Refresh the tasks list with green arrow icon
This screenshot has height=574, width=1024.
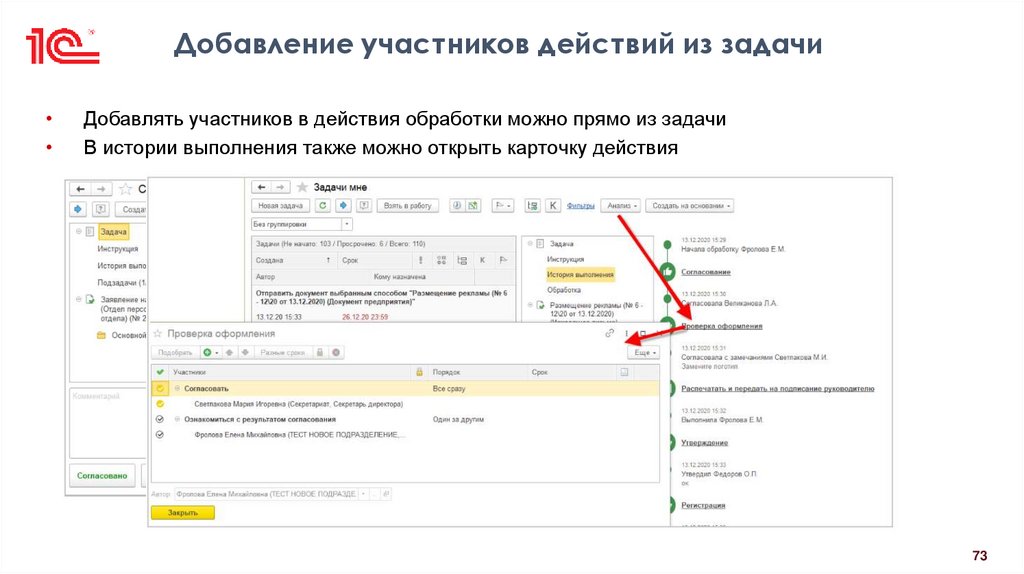tap(323, 206)
